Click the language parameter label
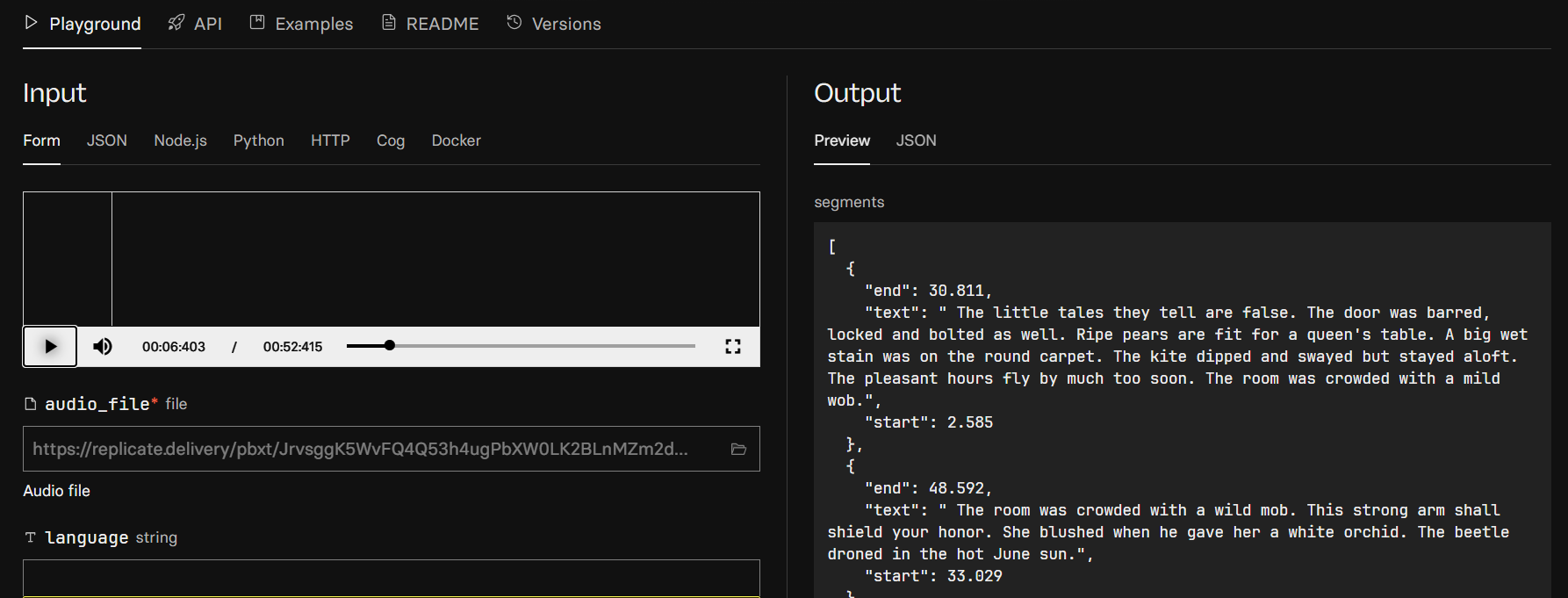The height and width of the screenshot is (598, 1568). (x=87, y=537)
